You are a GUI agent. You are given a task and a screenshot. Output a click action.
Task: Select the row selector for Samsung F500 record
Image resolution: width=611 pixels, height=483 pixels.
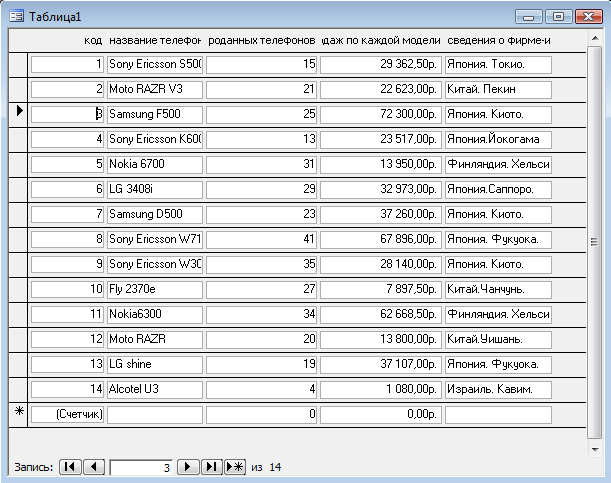click(x=18, y=115)
